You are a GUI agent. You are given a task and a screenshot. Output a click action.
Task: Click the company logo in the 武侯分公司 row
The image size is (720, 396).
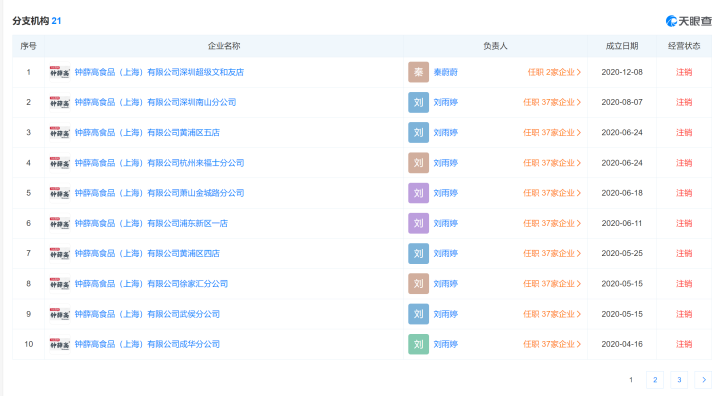[x=60, y=314]
